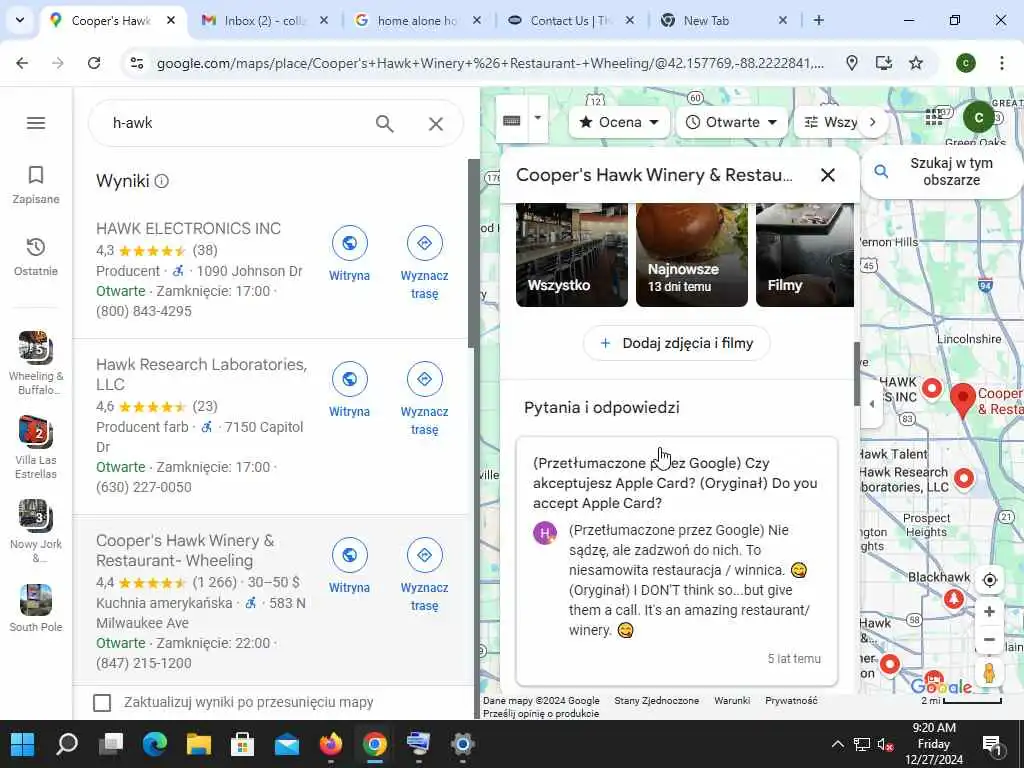Open Zapisane saved places
The height and width of the screenshot is (768, 1024).
coord(36,184)
